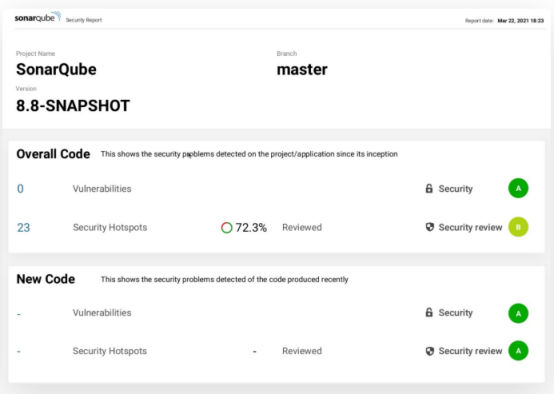The image size is (554, 394).
Task: Click the Security Hotspots label in Overall Code
Action: pyautogui.click(x=110, y=227)
